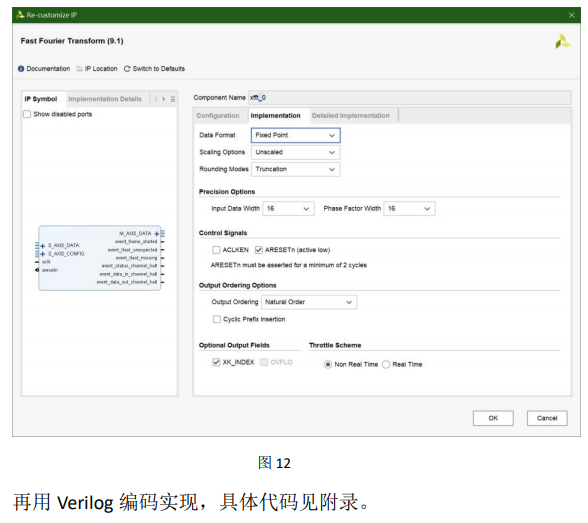
Task: Click the left arrow in IP Symbol tabs
Action: coord(156,99)
